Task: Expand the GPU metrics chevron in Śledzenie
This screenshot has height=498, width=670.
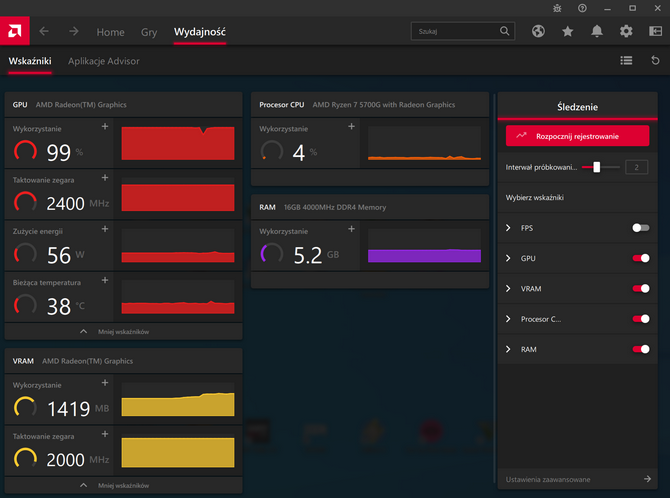Action: (x=508, y=258)
